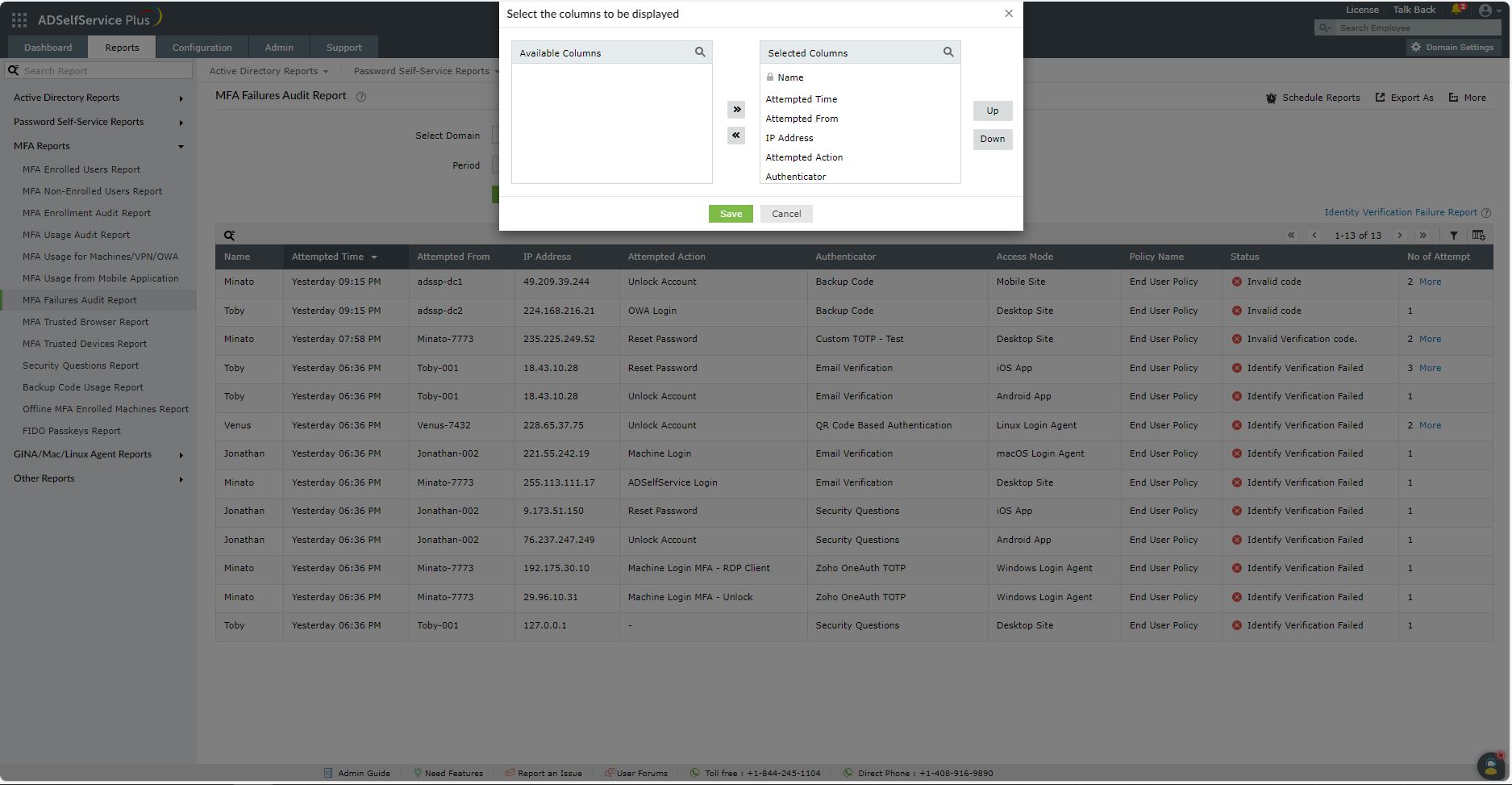Open the apps grid launcher
This screenshot has height=785, width=1512.
pyautogui.click(x=19, y=19)
